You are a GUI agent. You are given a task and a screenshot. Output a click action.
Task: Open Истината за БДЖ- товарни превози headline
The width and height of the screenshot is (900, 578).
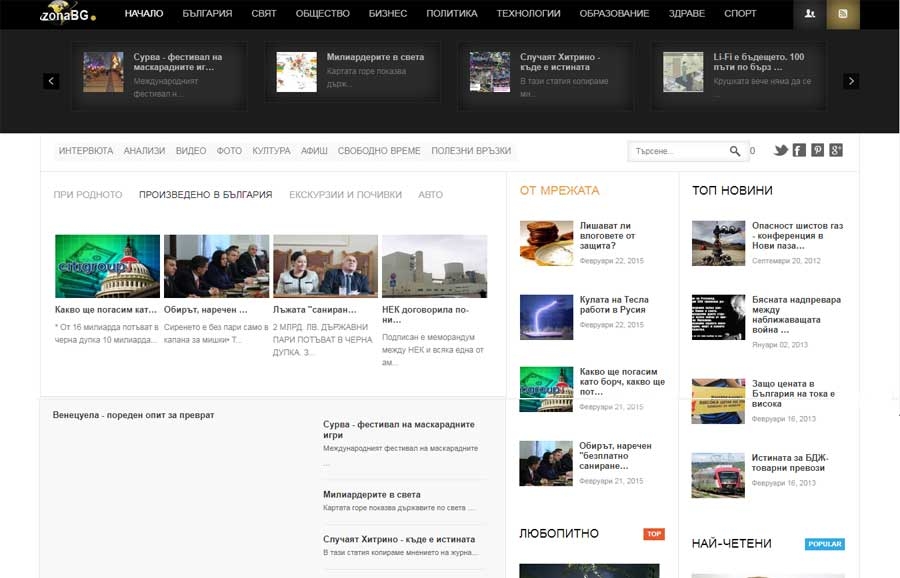(790, 463)
